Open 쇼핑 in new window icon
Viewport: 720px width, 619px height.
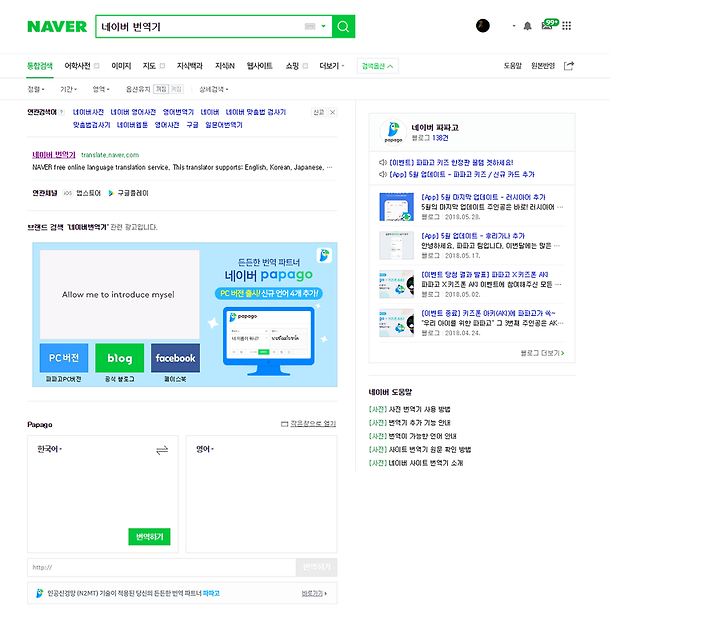pyautogui.click(x=305, y=66)
